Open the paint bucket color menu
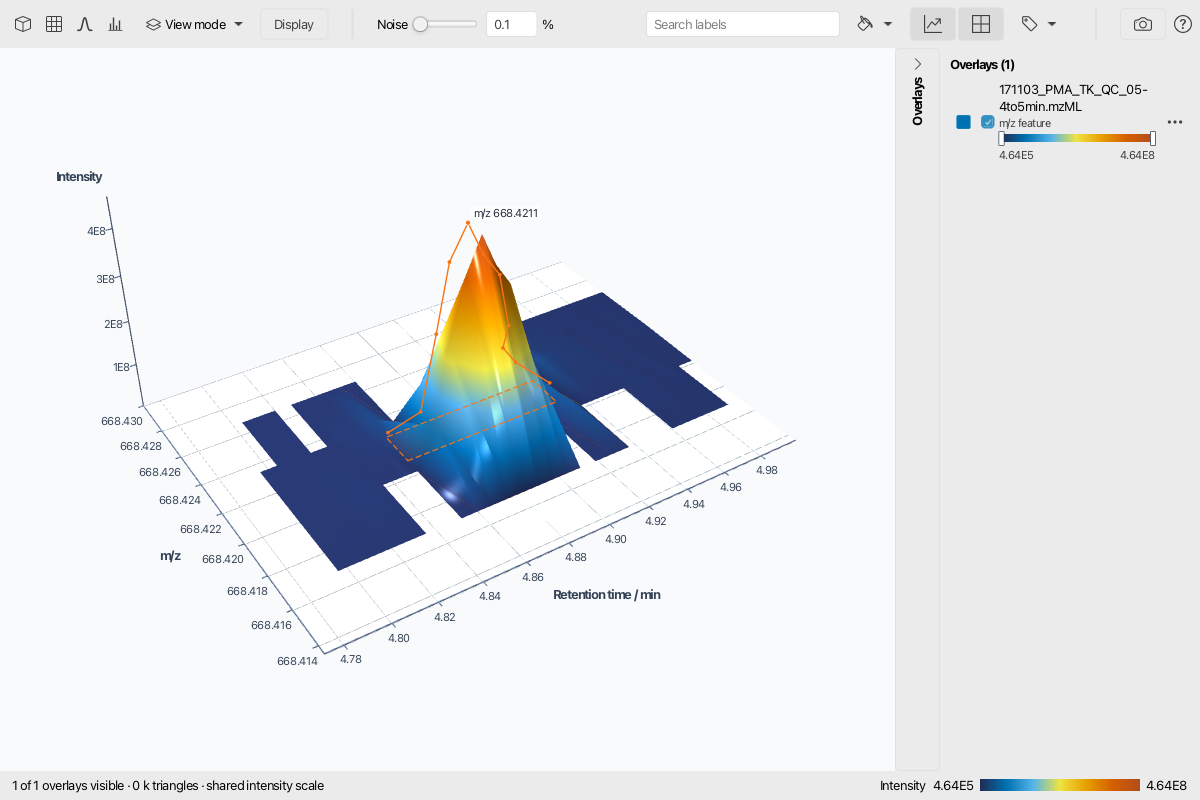This screenshot has width=1200, height=800. pyautogui.click(x=875, y=24)
